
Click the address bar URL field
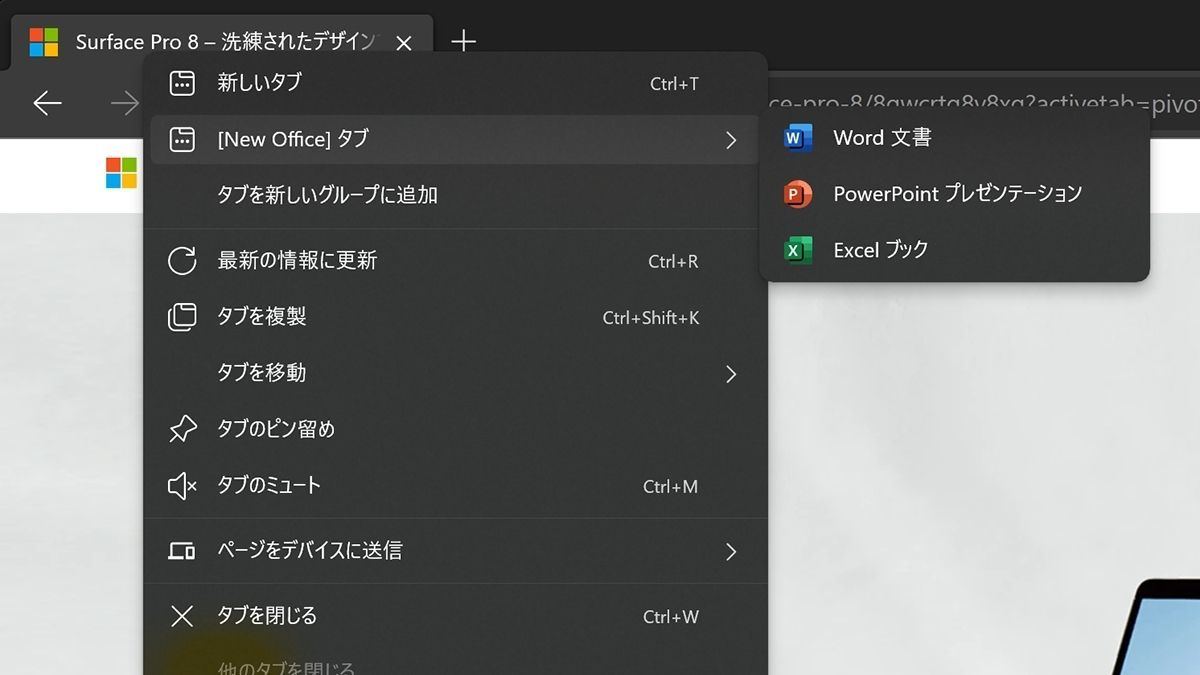click(x=983, y=104)
